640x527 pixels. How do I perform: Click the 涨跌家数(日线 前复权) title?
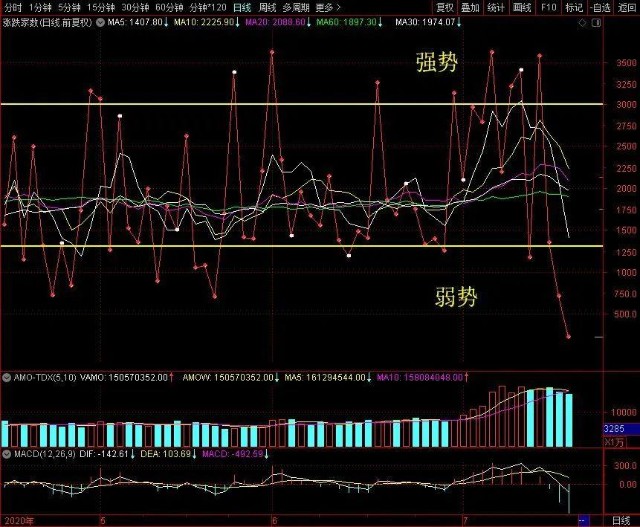[47, 22]
